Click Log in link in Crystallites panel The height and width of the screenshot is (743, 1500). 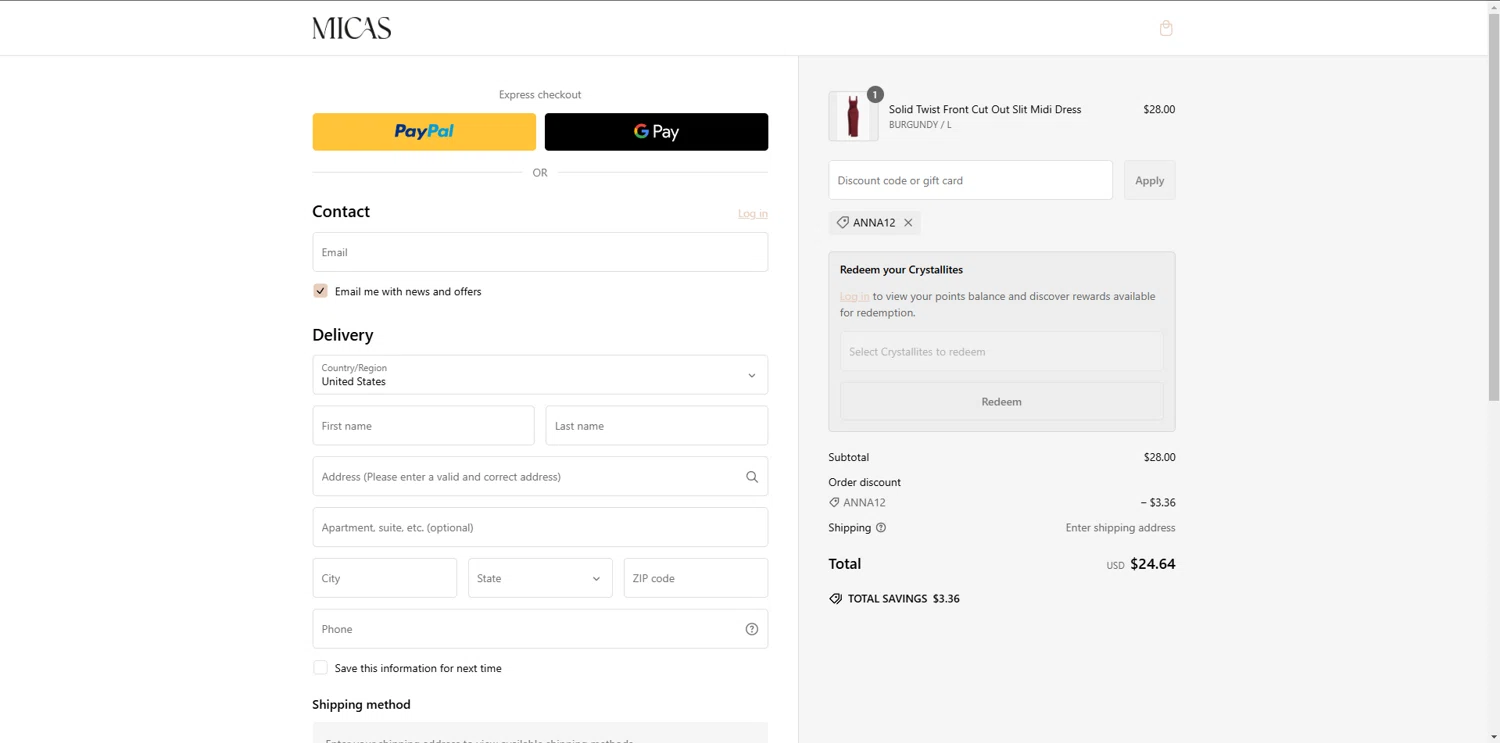[854, 297]
